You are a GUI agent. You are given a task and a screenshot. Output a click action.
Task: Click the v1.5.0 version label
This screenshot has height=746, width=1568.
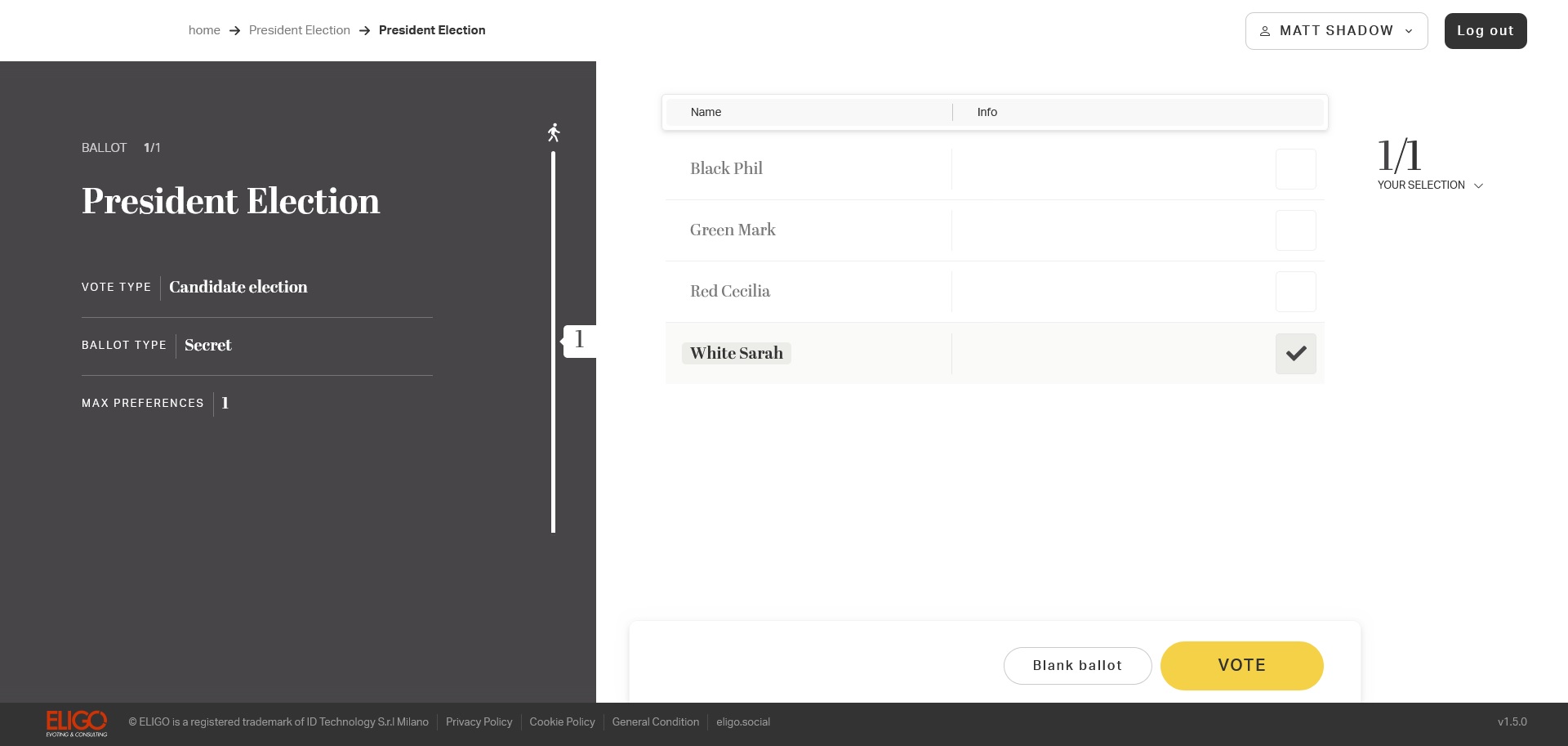click(x=1512, y=722)
